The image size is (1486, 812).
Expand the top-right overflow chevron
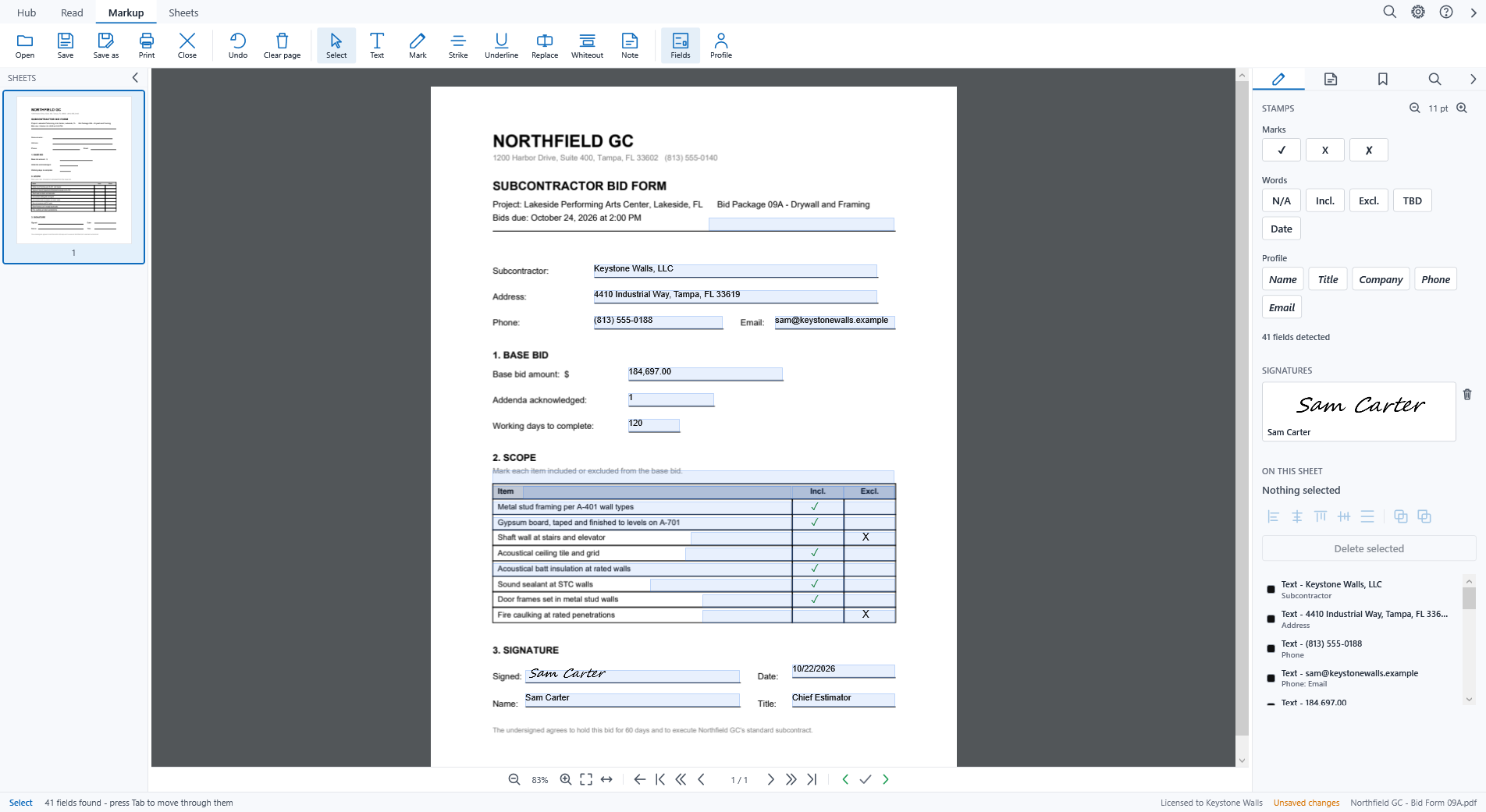tap(1474, 12)
